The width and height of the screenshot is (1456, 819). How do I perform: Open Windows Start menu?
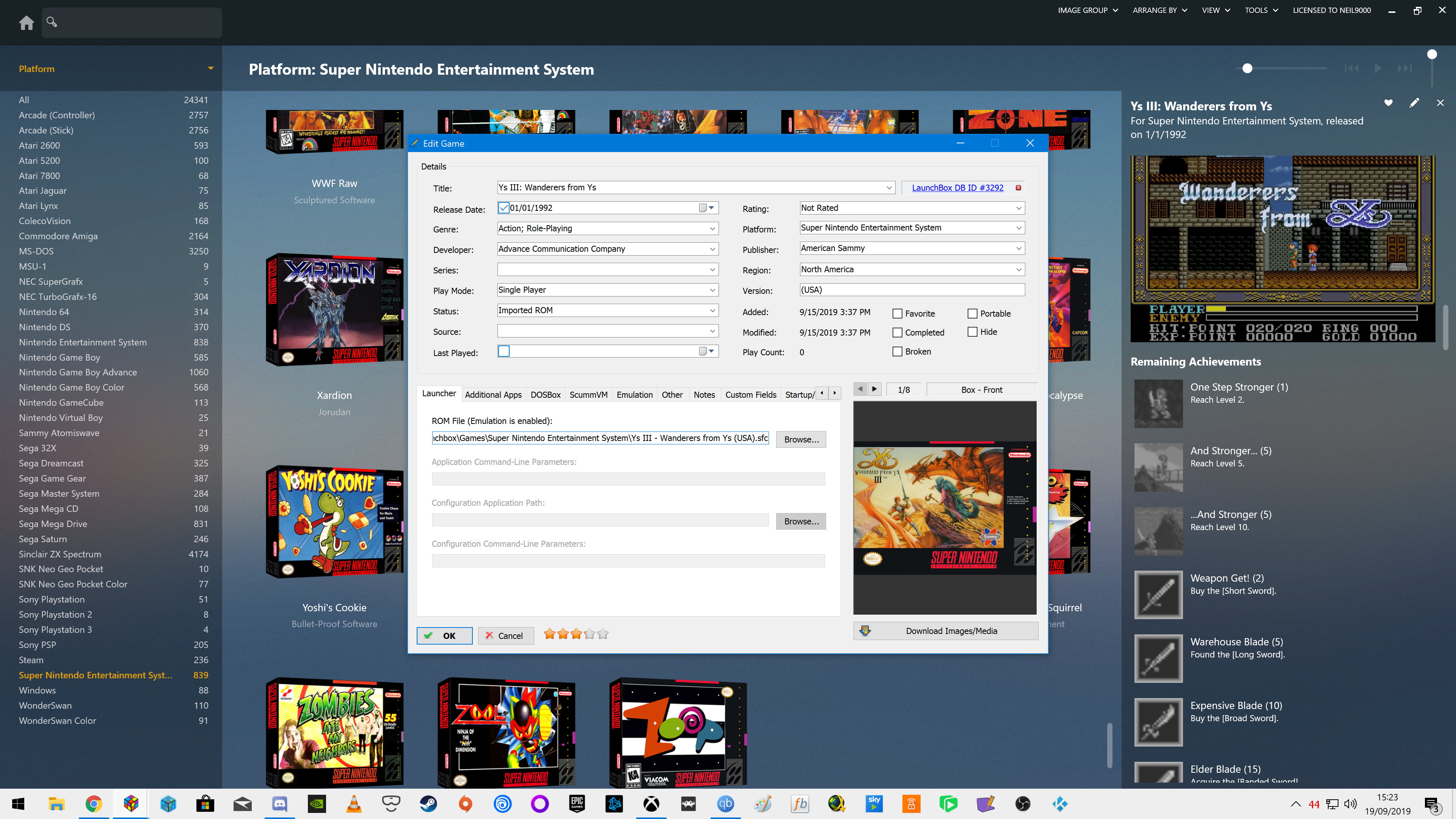pos(18,804)
